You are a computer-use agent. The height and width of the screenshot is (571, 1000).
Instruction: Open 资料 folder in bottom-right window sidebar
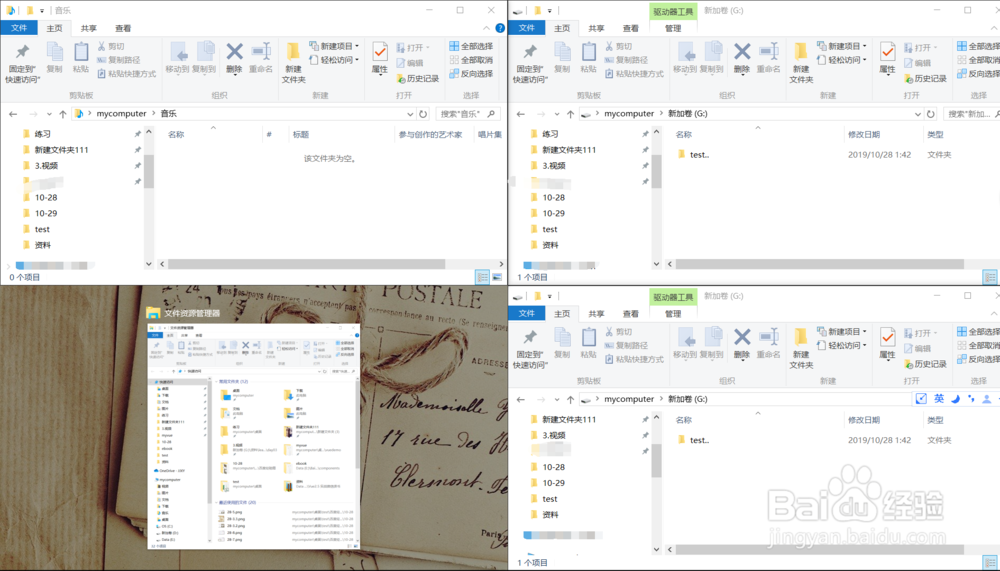click(550, 514)
